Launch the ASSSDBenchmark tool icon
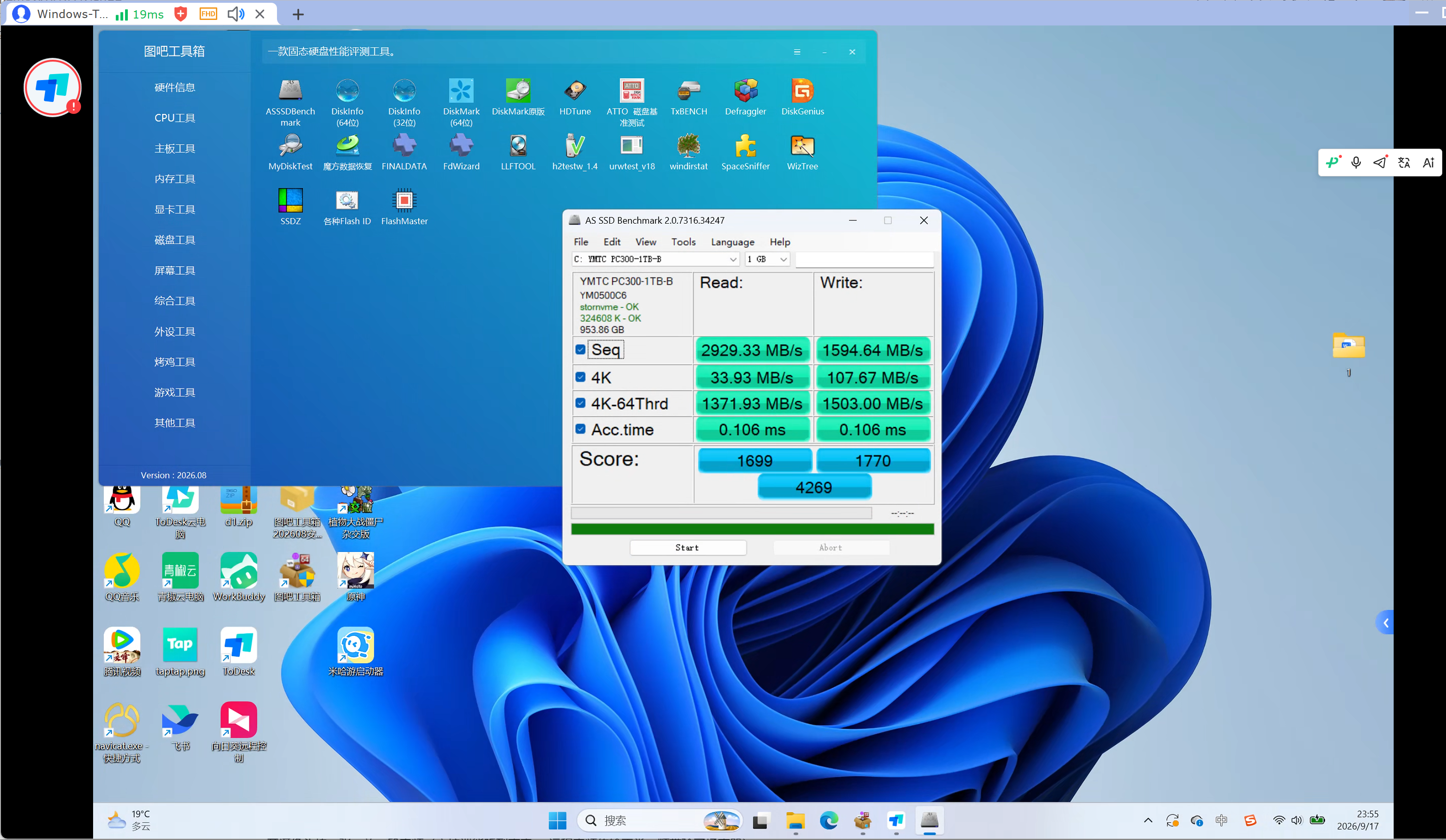Viewport: 1446px width, 840px height. pyautogui.click(x=290, y=91)
